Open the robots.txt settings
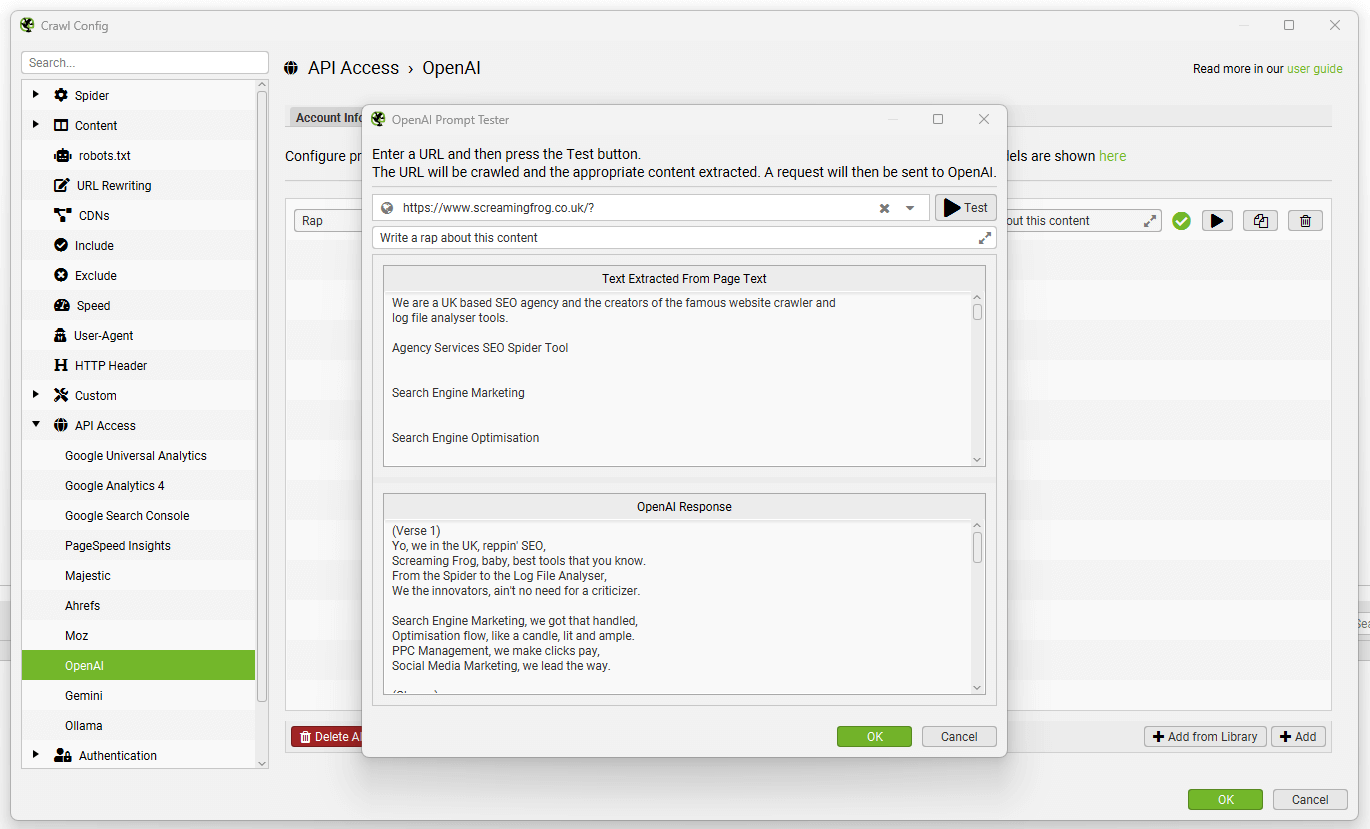Screen dimensions: 1370x829 click(x=104, y=156)
